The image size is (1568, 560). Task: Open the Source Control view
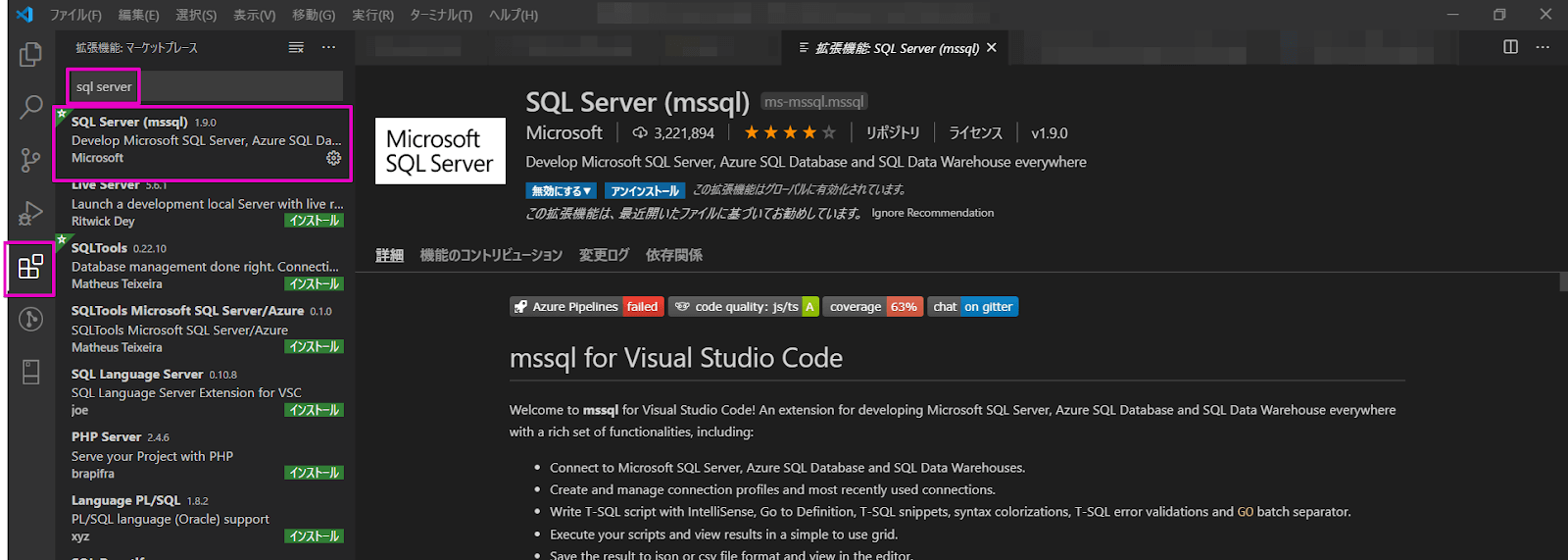[30, 160]
